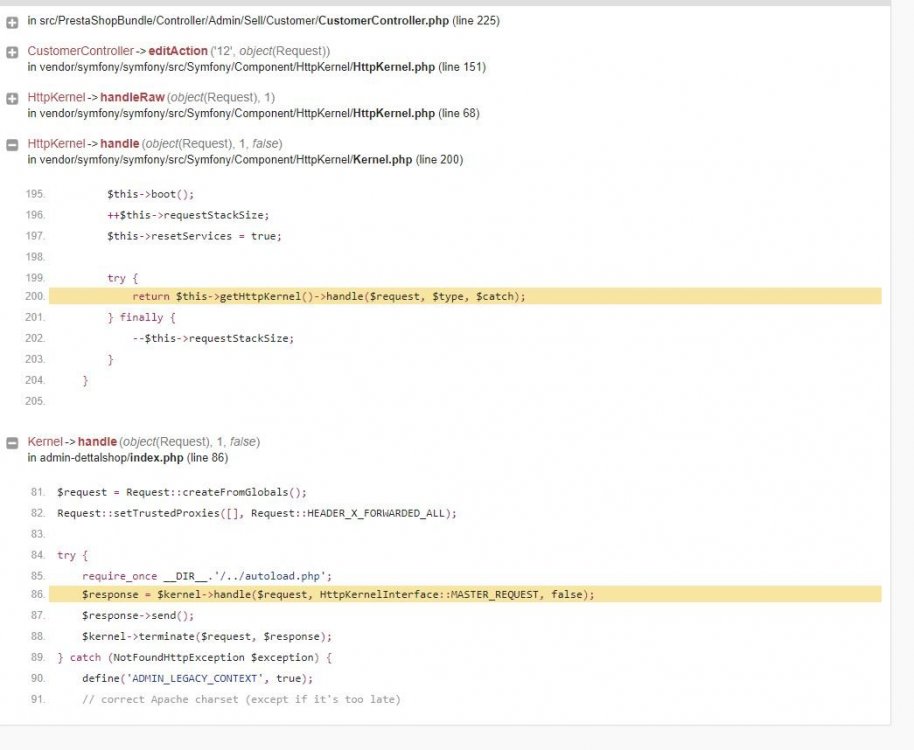The width and height of the screenshot is (914, 750).
Task: Click the plus icon beside CustomerController editAction
Action: (13, 51)
